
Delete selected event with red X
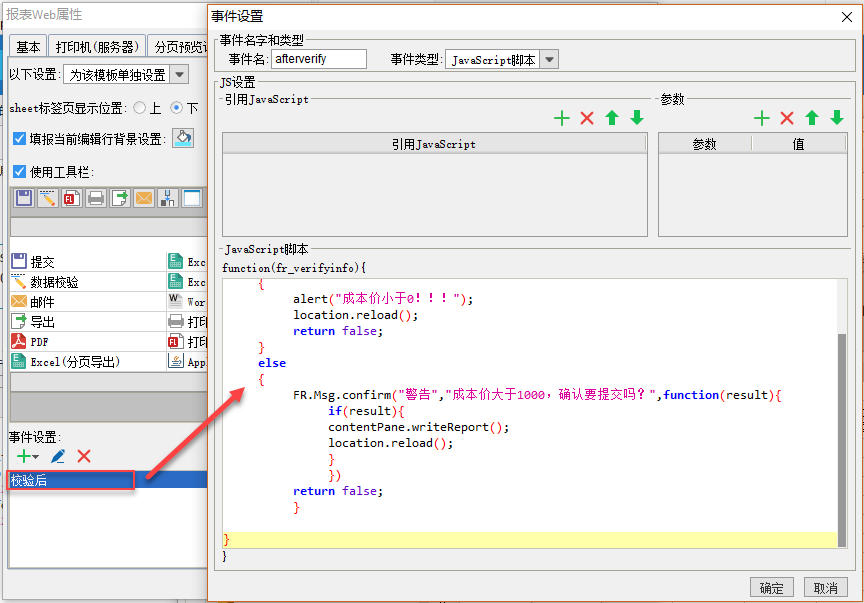point(84,456)
